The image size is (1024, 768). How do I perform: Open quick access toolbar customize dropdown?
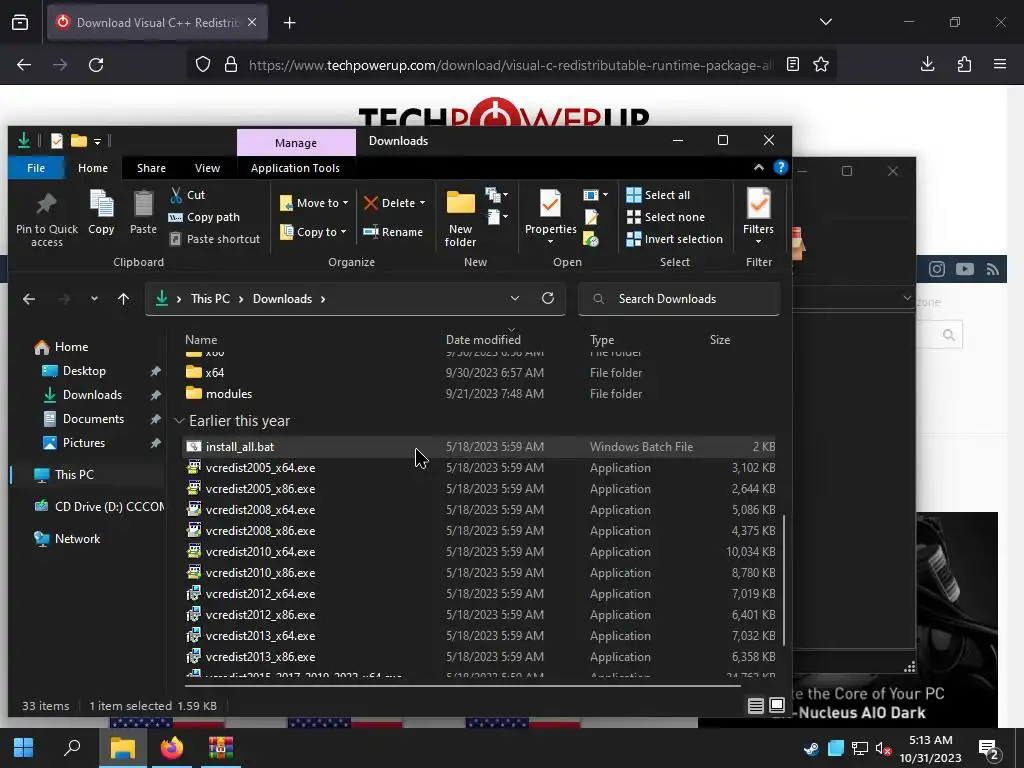[x=97, y=141]
